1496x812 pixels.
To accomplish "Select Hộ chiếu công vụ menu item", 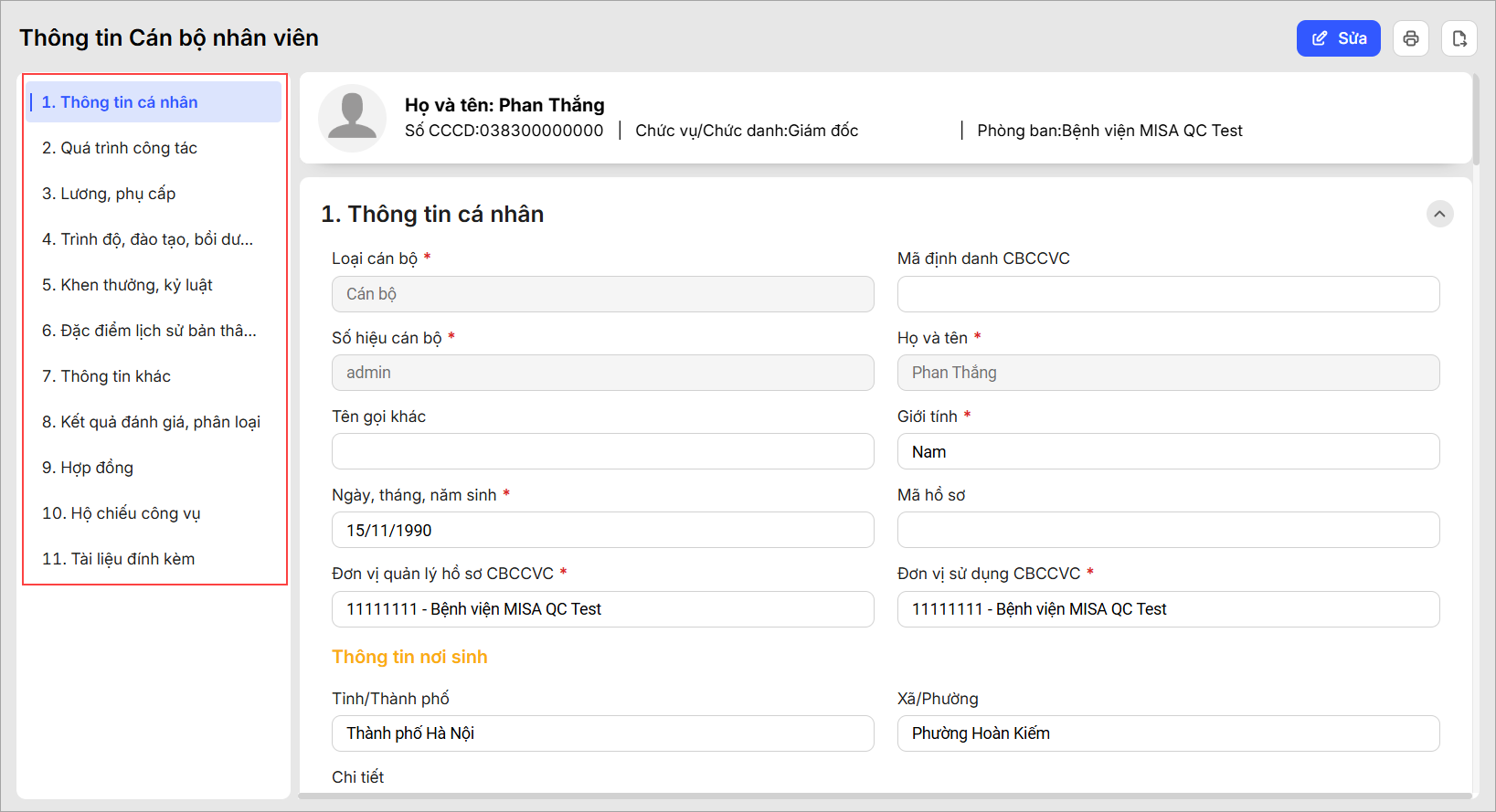I will [x=122, y=513].
